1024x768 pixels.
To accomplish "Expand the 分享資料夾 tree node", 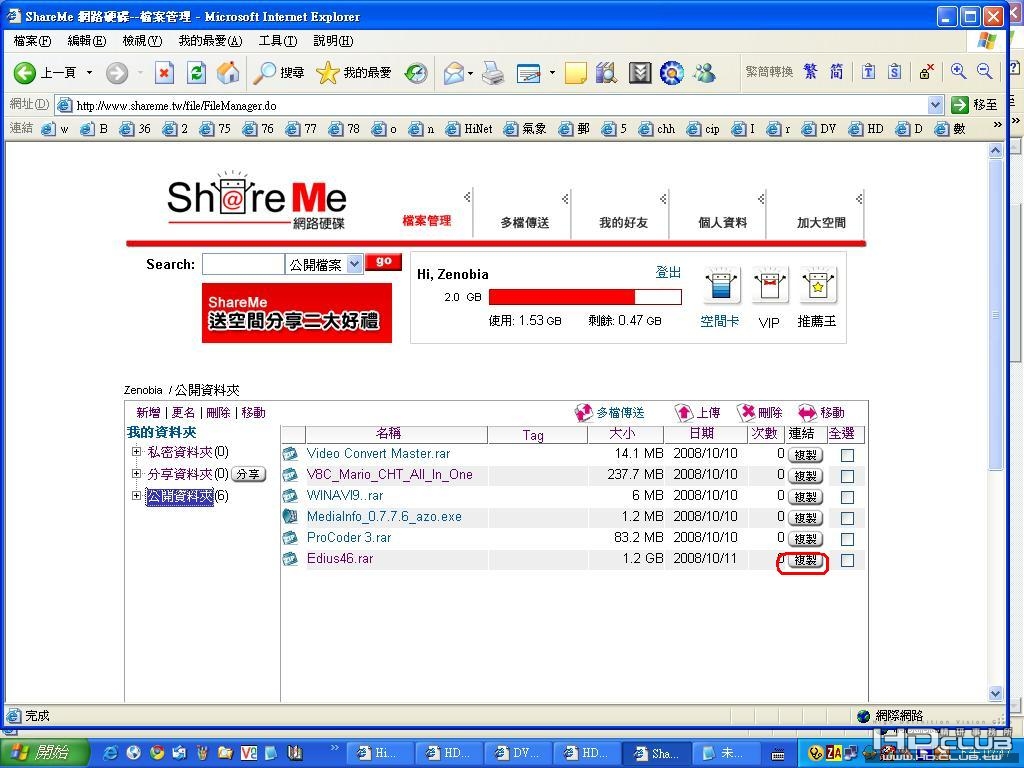I will (x=136, y=473).
